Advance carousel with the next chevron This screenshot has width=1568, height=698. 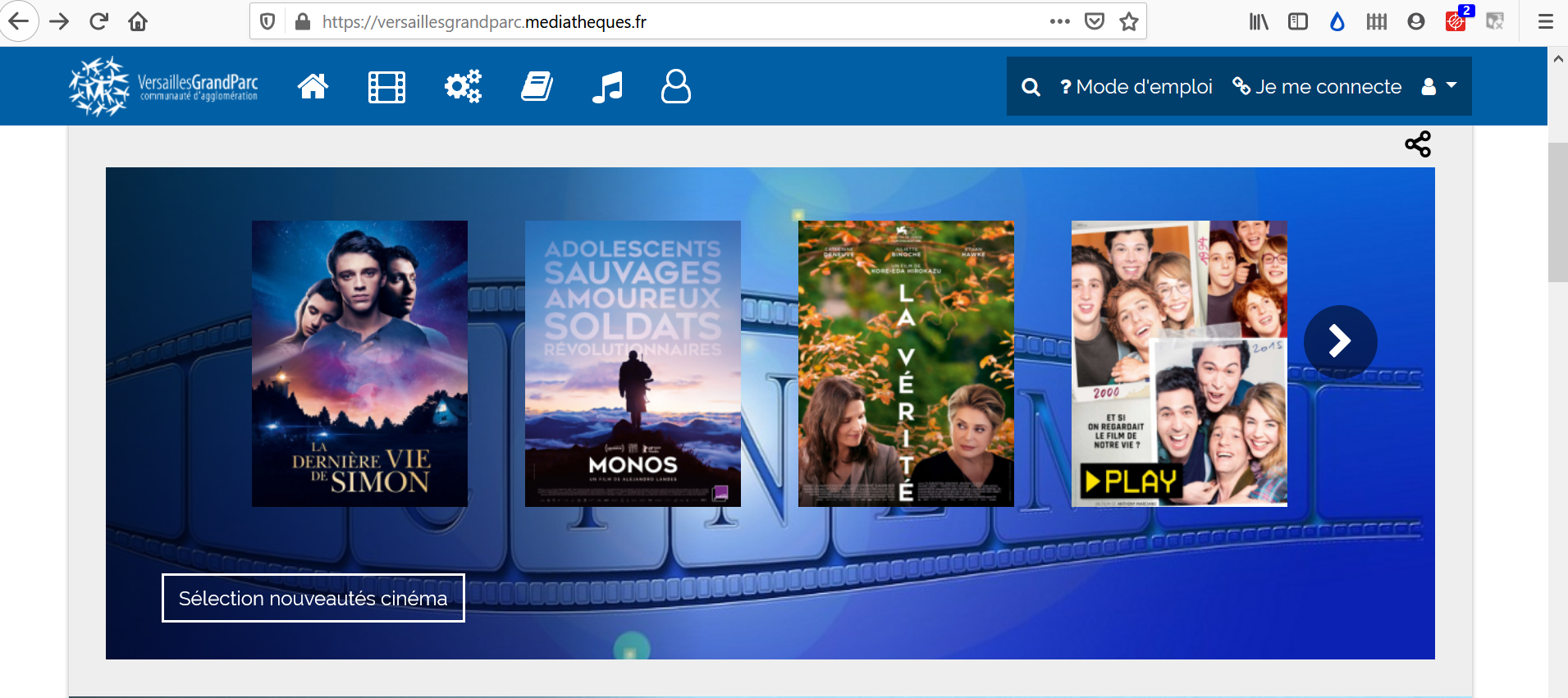1340,341
